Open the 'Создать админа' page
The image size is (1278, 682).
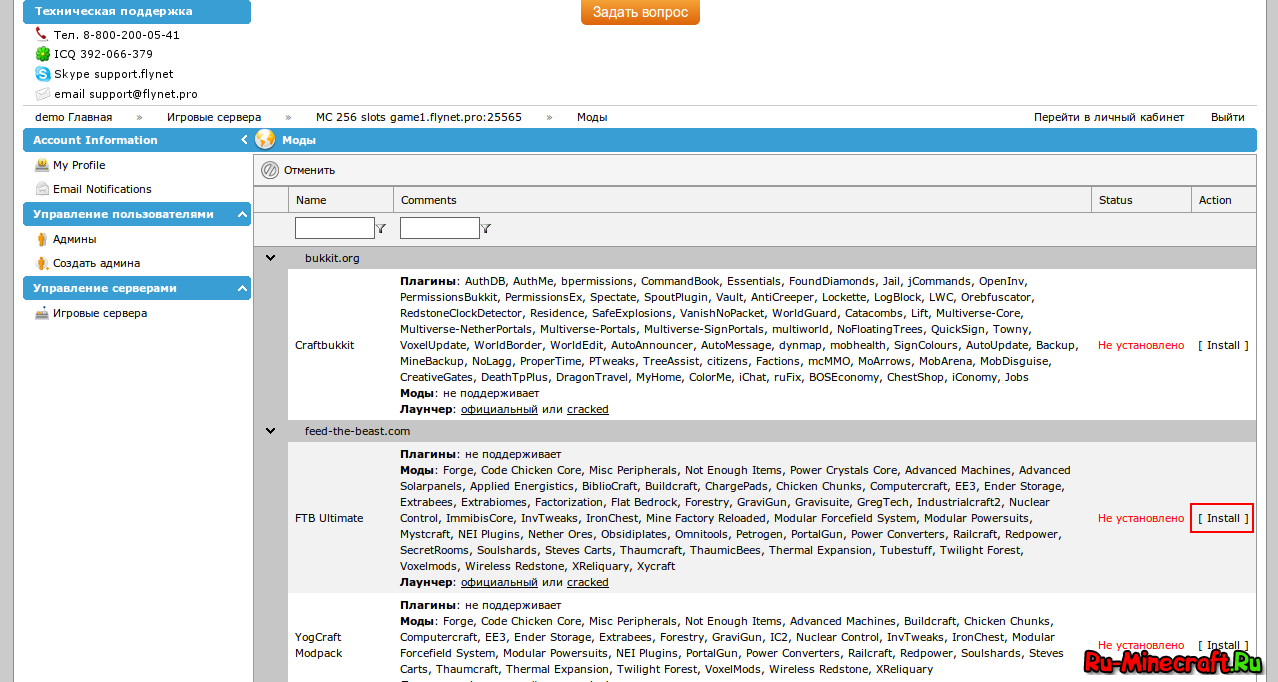(x=96, y=263)
